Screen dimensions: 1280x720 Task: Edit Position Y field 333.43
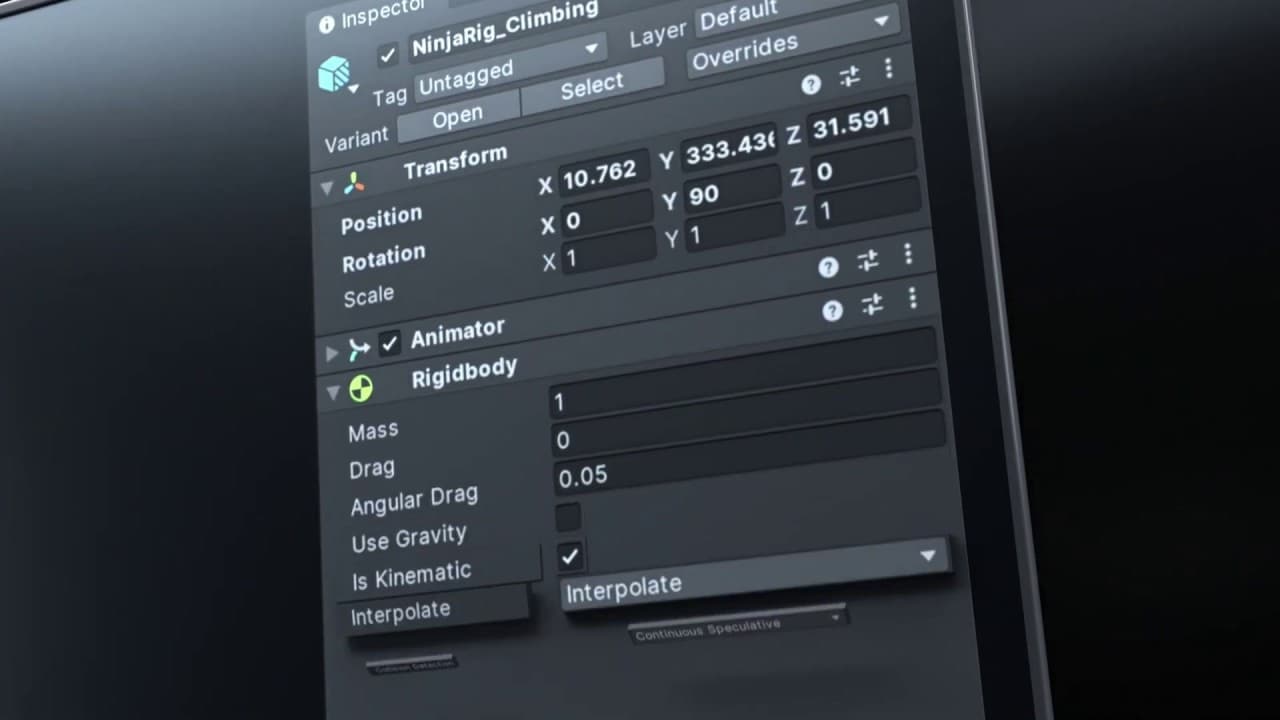(732, 149)
